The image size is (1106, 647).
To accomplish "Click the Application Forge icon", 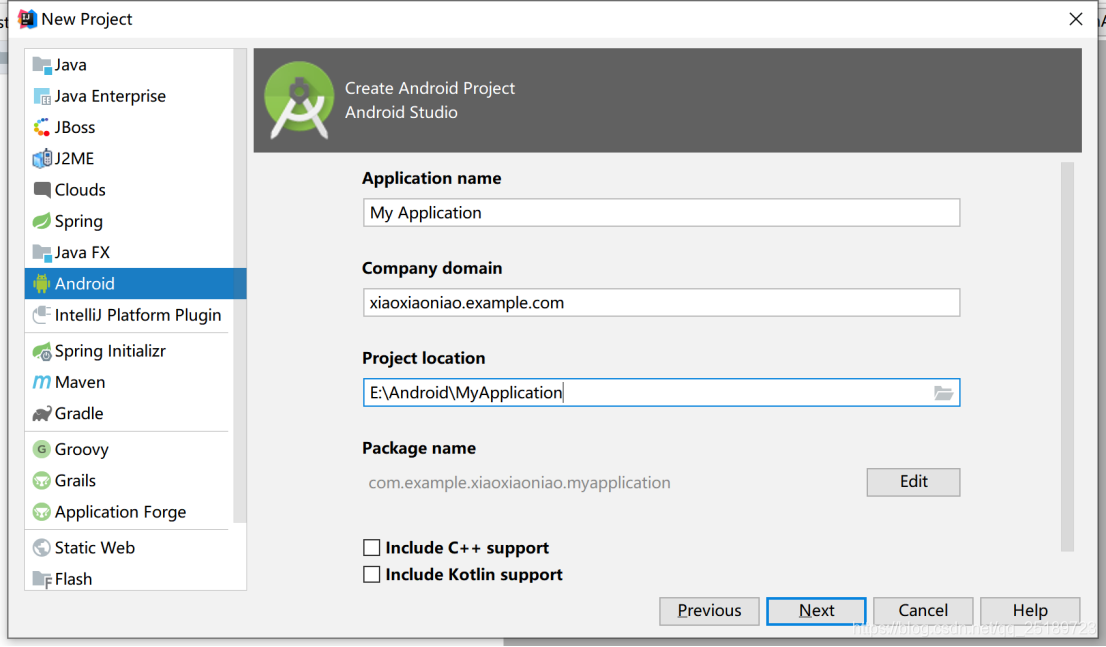I will (42, 512).
